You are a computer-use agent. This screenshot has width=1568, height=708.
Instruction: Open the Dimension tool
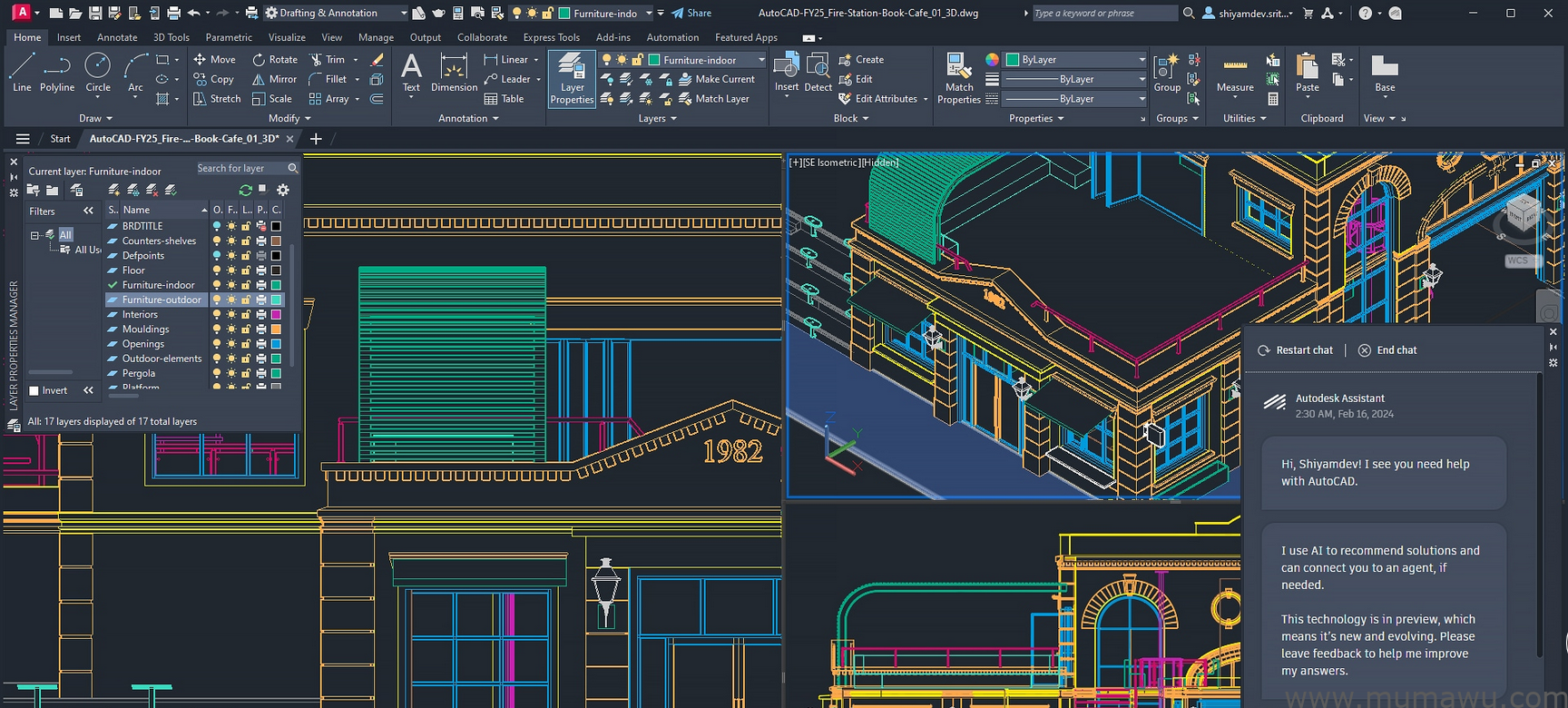pos(454,73)
